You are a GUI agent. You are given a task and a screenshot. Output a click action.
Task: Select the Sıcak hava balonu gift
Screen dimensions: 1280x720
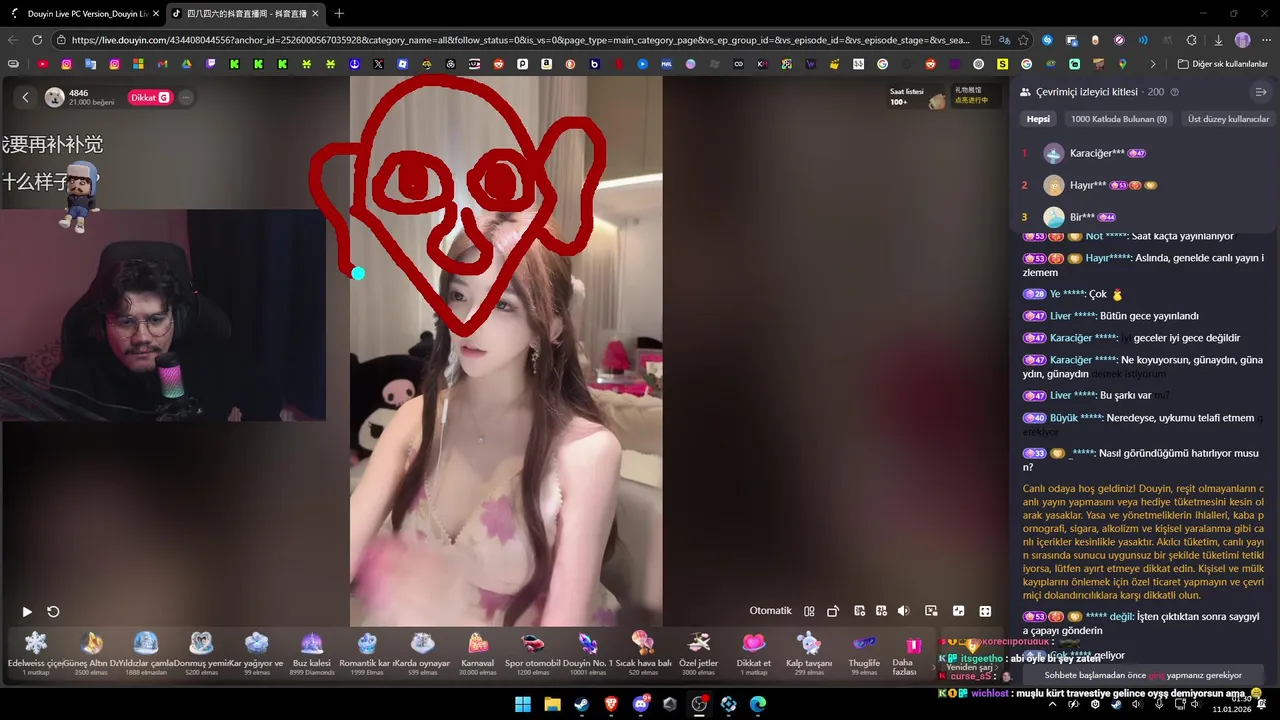[x=643, y=653]
